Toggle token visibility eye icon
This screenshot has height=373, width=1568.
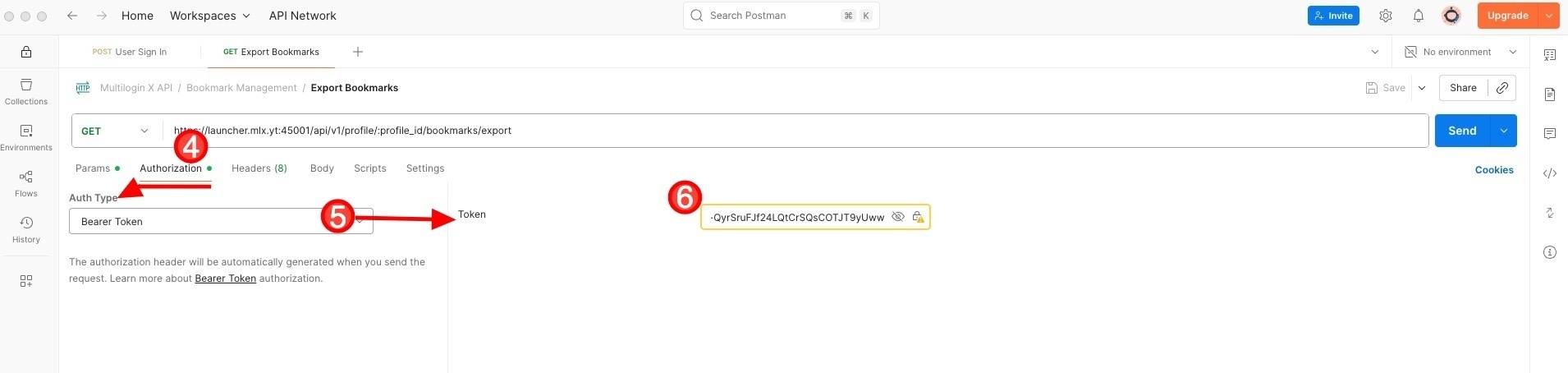pyautogui.click(x=898, y=217)
